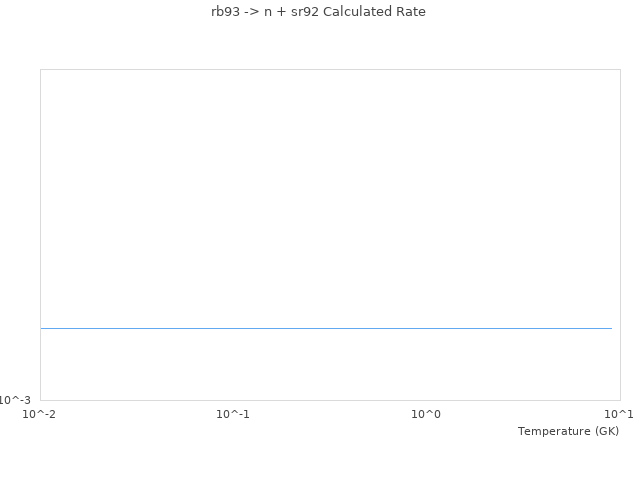Click the right end of the blue line
The image size is (640, 480).
click(610, 328)
